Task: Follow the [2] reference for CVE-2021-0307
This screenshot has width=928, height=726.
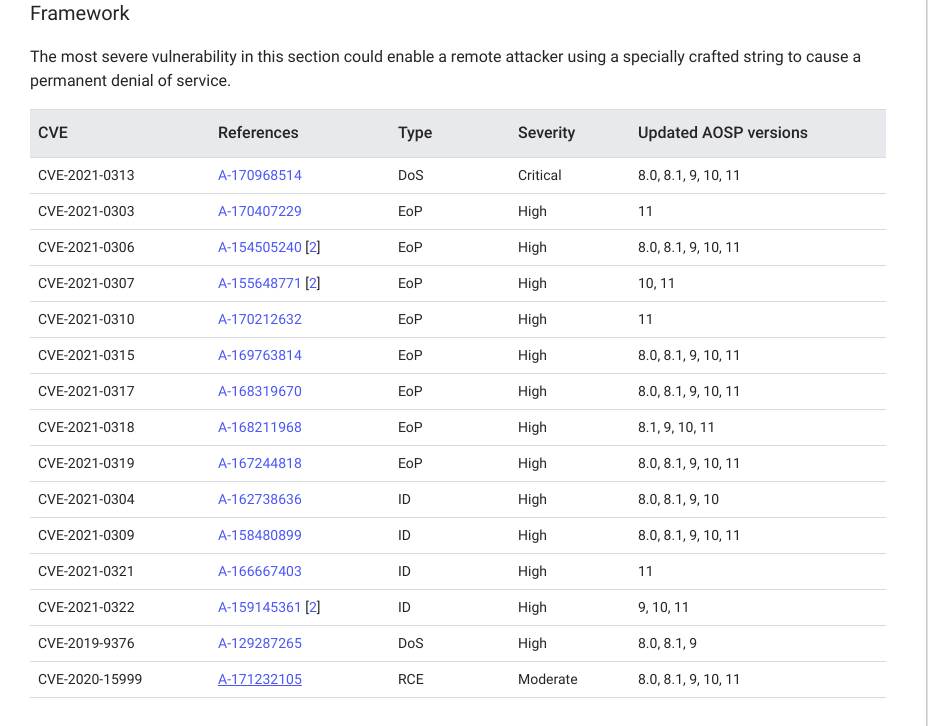Action: (x=313, y=283)
